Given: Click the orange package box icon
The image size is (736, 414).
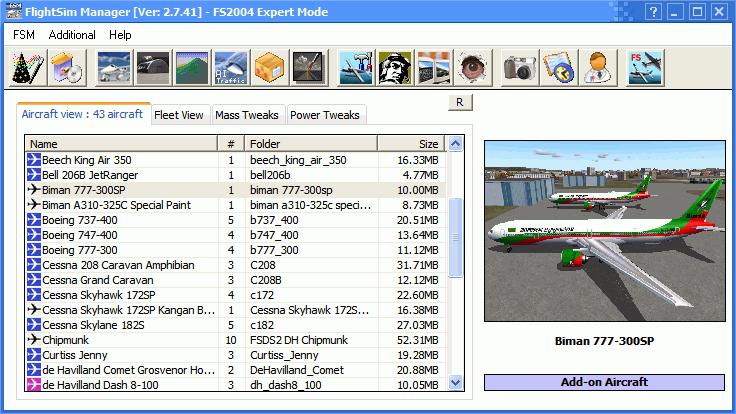Looking at the screenshot, I should (270, 68).
